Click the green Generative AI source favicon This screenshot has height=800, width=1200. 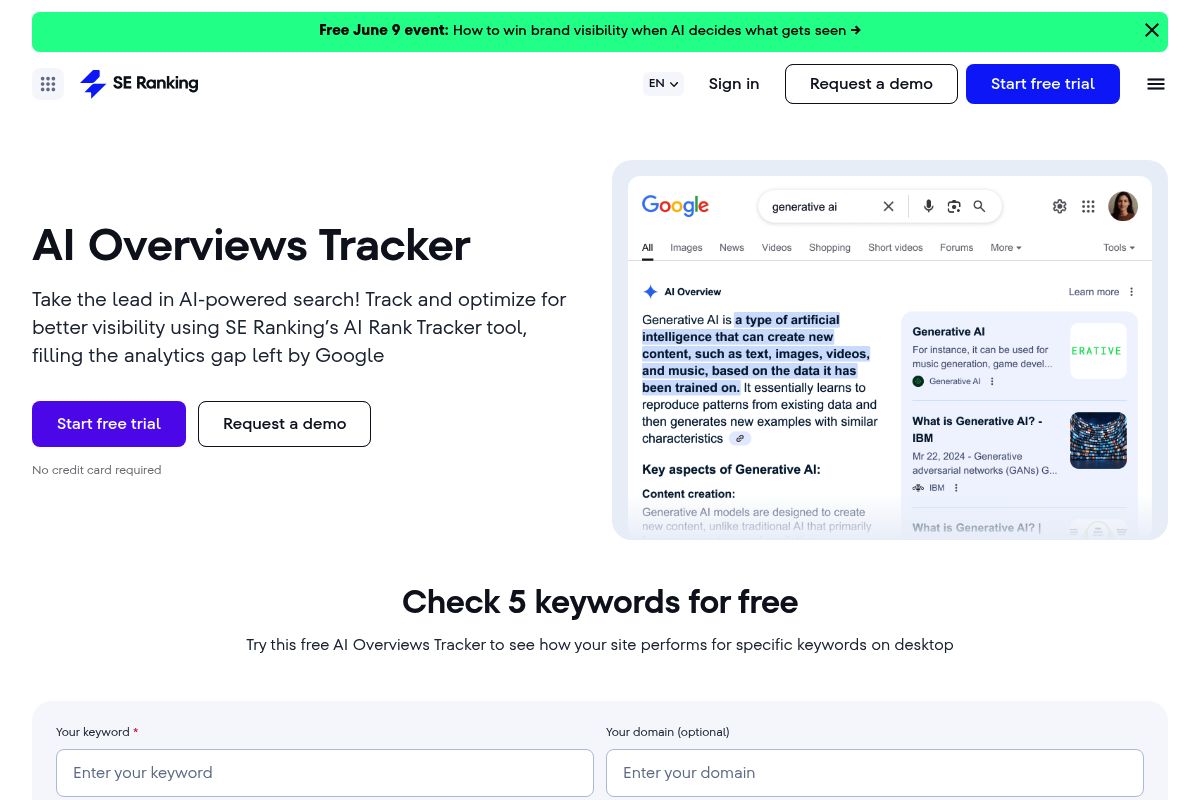[918, 381]
